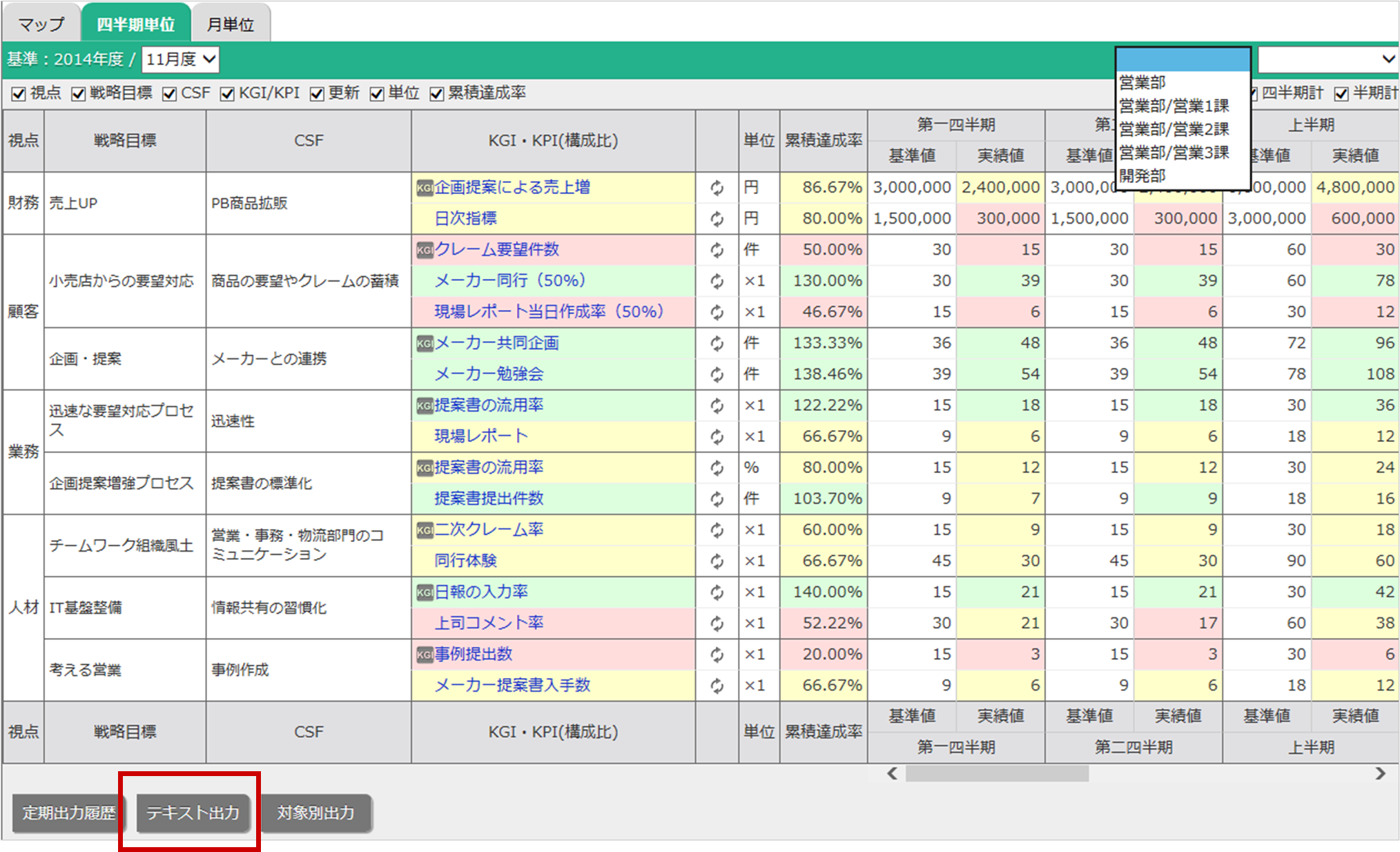Viewport: 1400px width, 852px height.
Task: Open the empty dropdown at top right
Action: pyautogui.click(x=1328, y=59)
